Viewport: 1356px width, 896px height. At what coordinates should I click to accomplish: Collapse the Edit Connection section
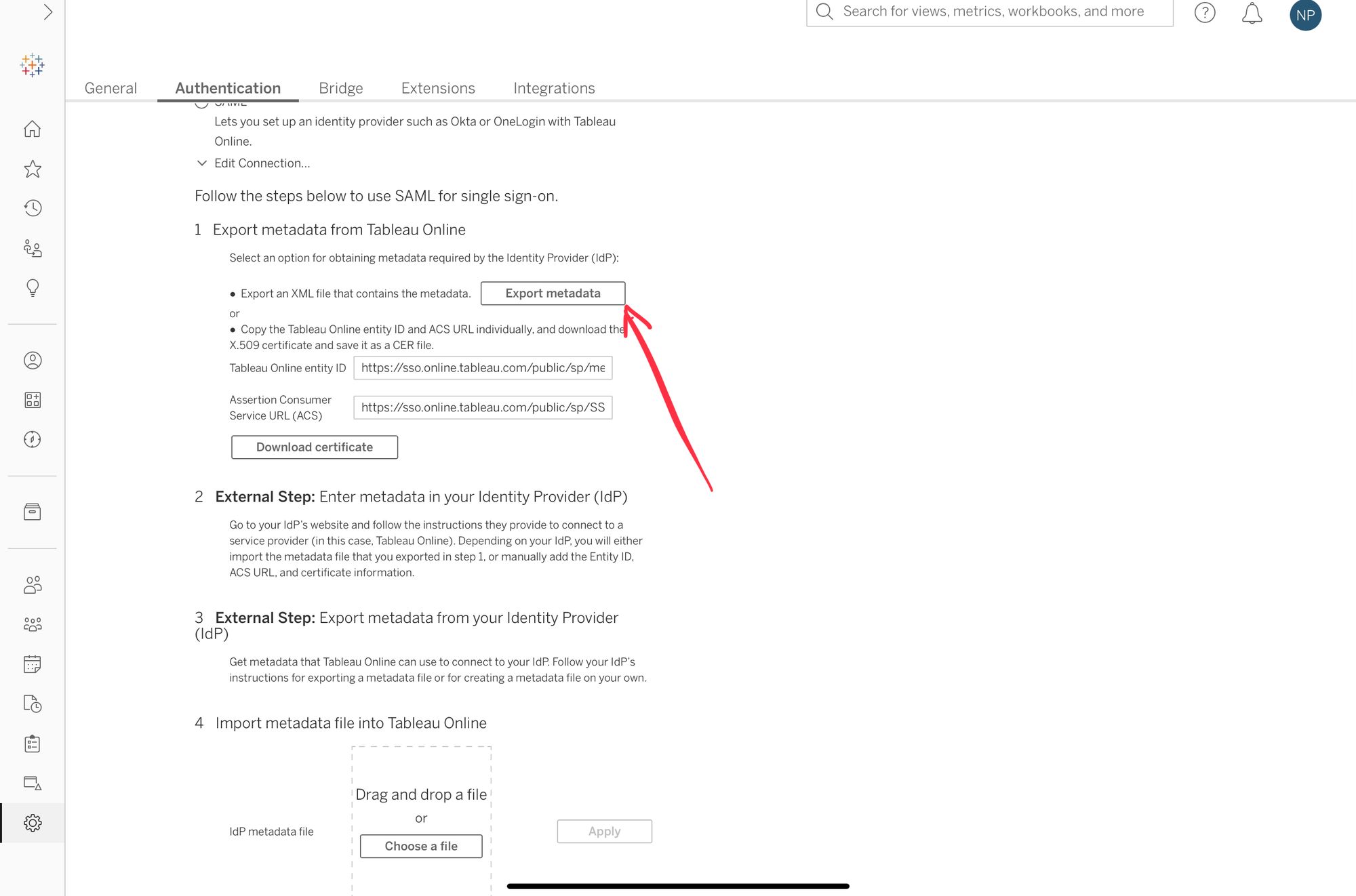click(201, 163)
